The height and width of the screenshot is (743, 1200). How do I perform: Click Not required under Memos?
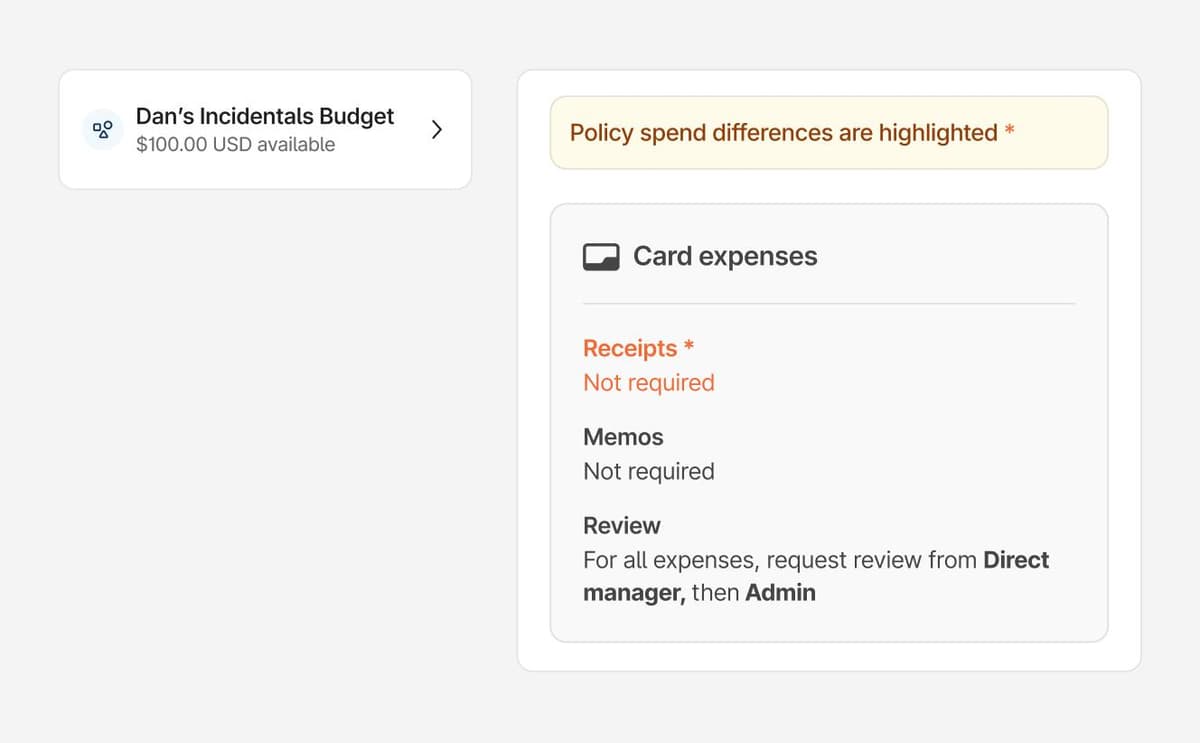pyautogui.click(x=648, y=471)
